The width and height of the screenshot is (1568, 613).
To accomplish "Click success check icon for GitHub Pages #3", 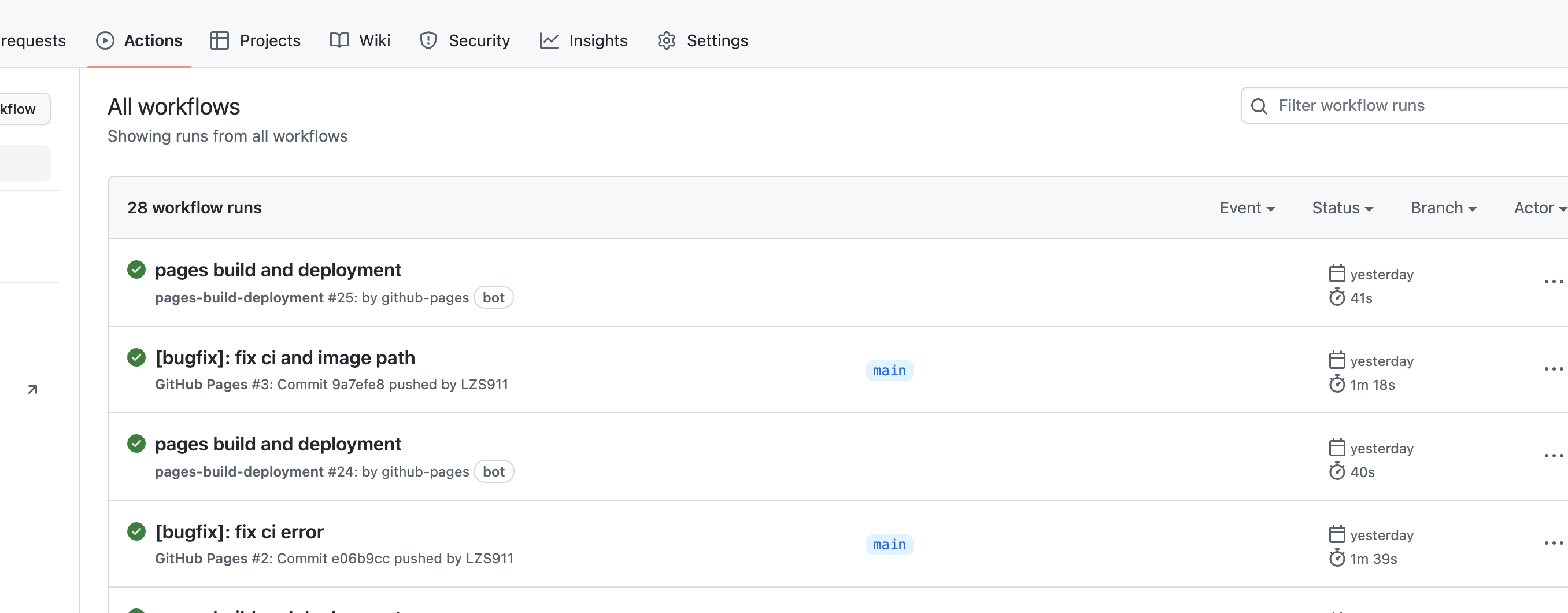I will [x=136, y=357].
